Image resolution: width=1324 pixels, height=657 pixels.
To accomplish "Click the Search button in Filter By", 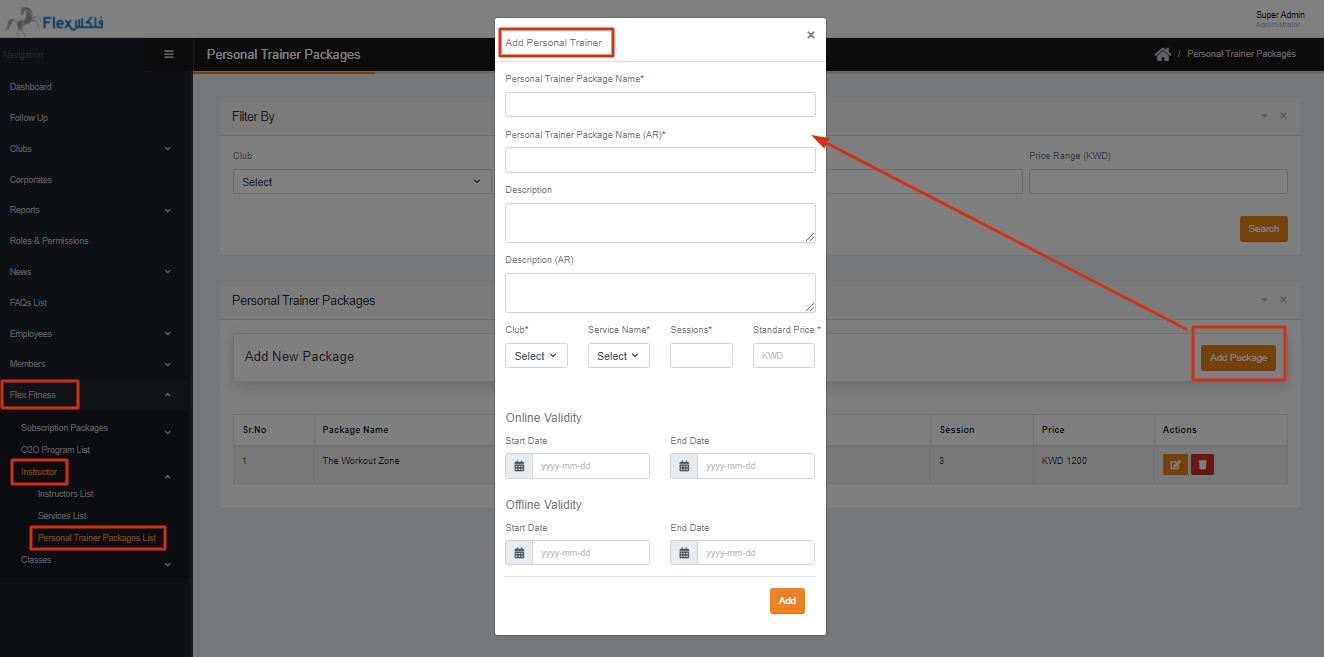I will pyautogui.click(x=1263, y=229).
